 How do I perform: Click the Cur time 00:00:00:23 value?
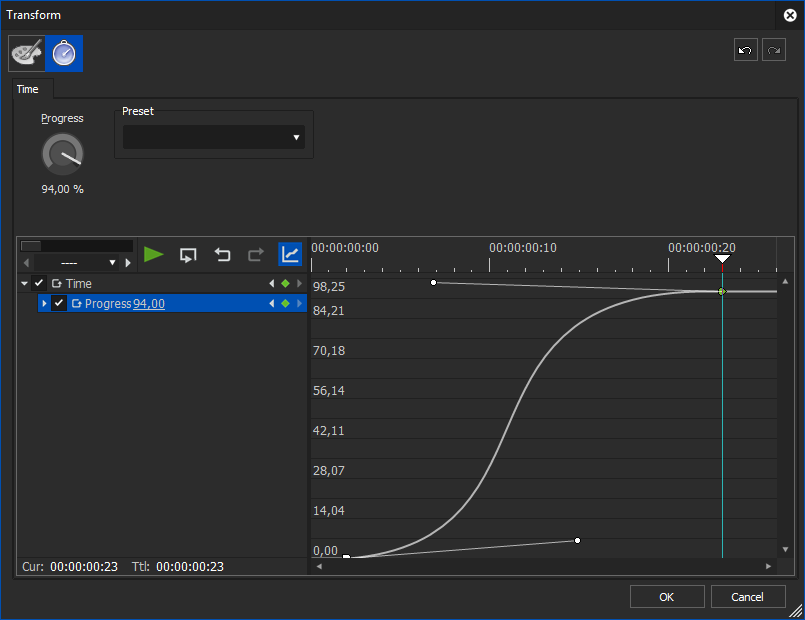(84, 567)
